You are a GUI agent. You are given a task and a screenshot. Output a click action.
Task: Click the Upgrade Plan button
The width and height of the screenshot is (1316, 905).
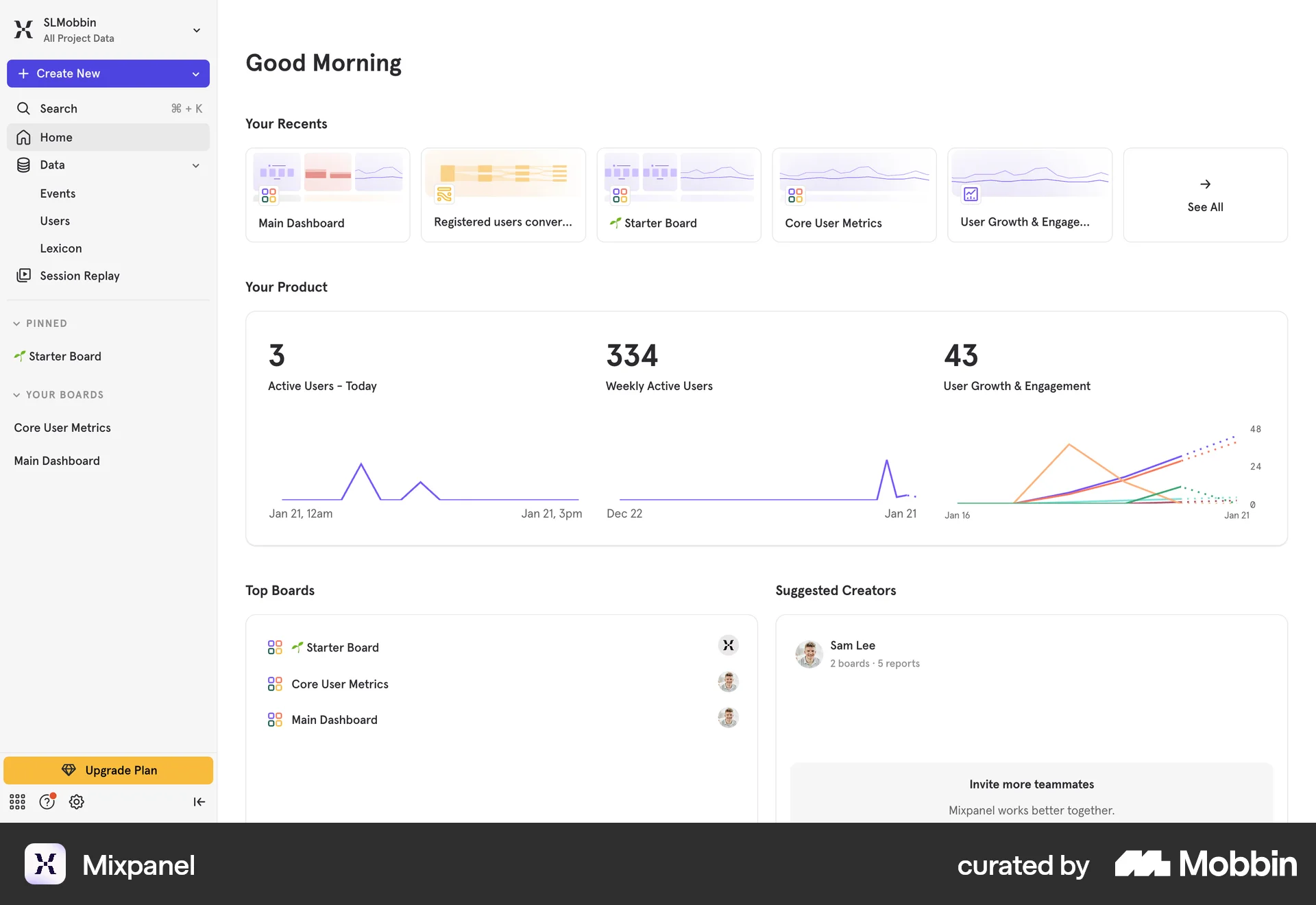[x=108, y=770]
